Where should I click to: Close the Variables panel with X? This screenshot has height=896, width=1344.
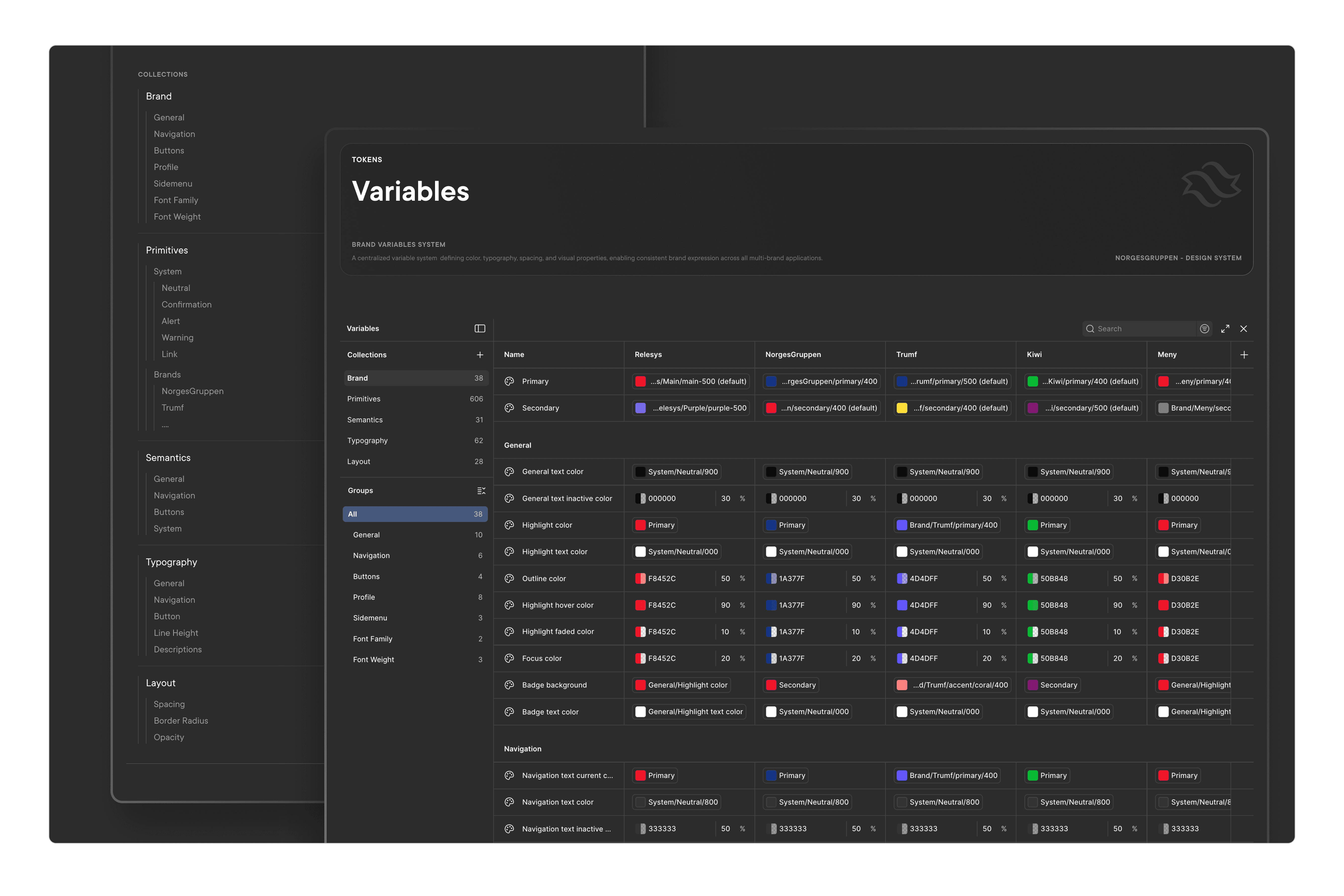[1243, 329]
